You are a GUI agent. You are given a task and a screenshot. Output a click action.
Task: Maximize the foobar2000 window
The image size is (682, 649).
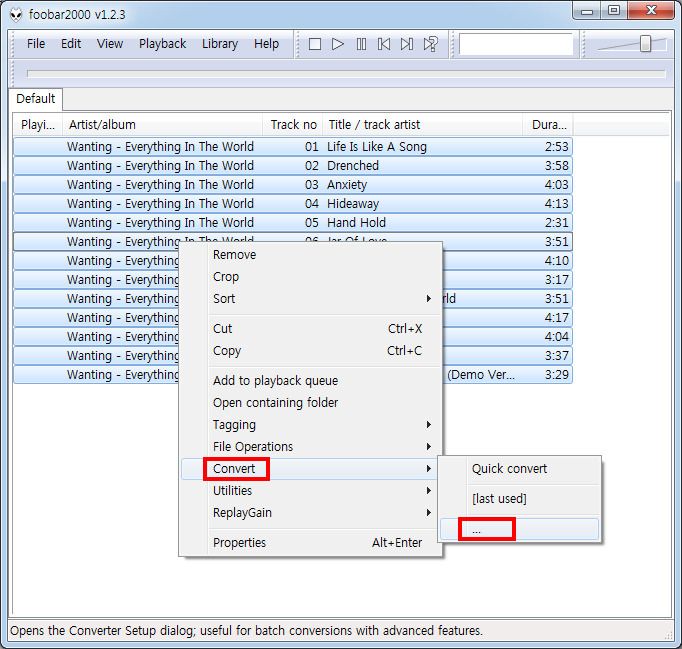tap(614, 11)
